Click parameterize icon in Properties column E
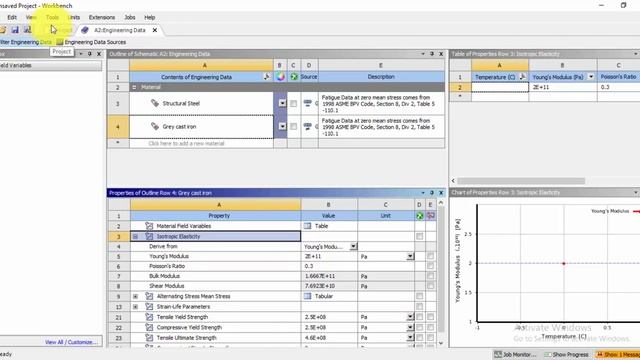 coord(431,216)
